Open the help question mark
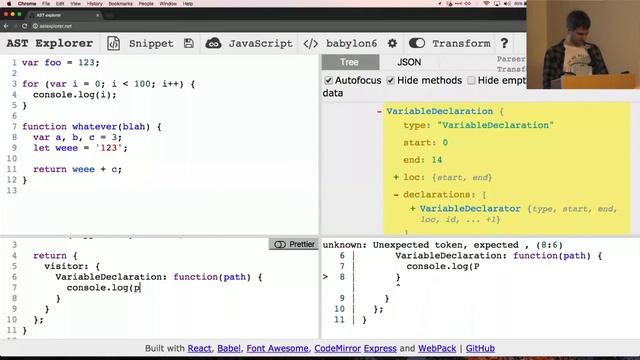Image resolution: width=640 pixels, height=360 pixels. (x=504, y=43)
